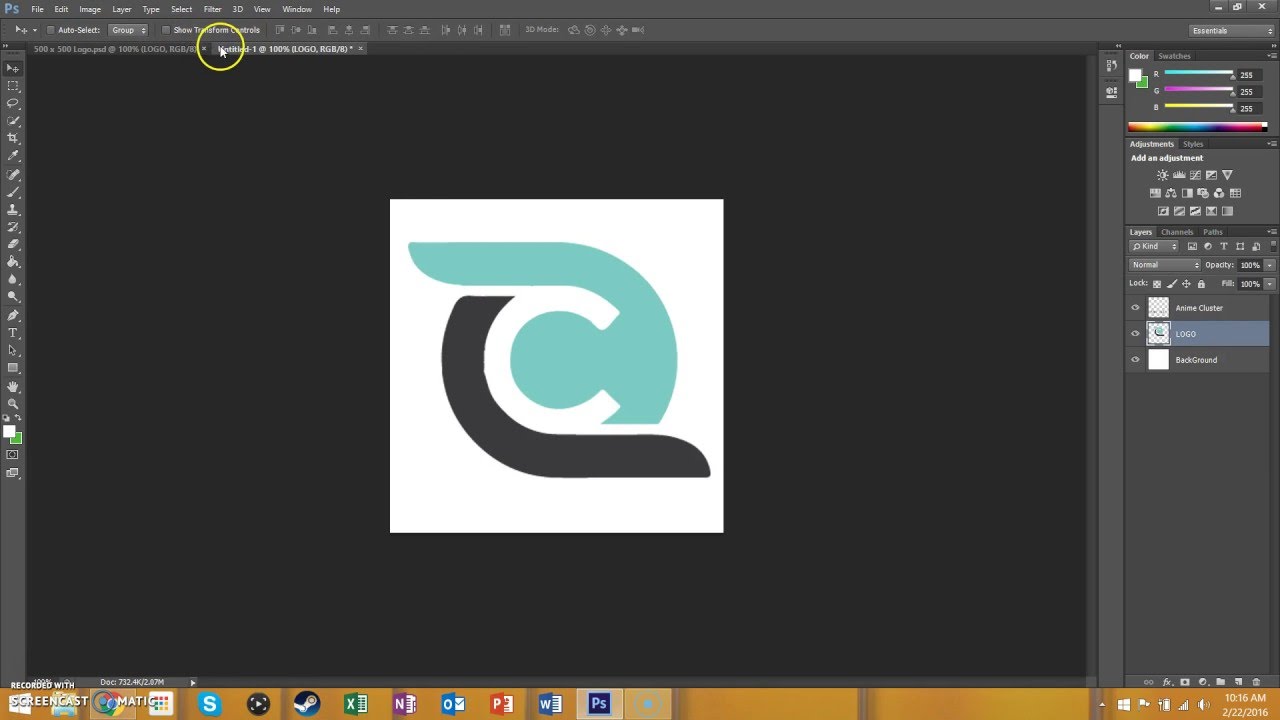Open the History panel icon

pyautogui.click(x=1111, y=66)
